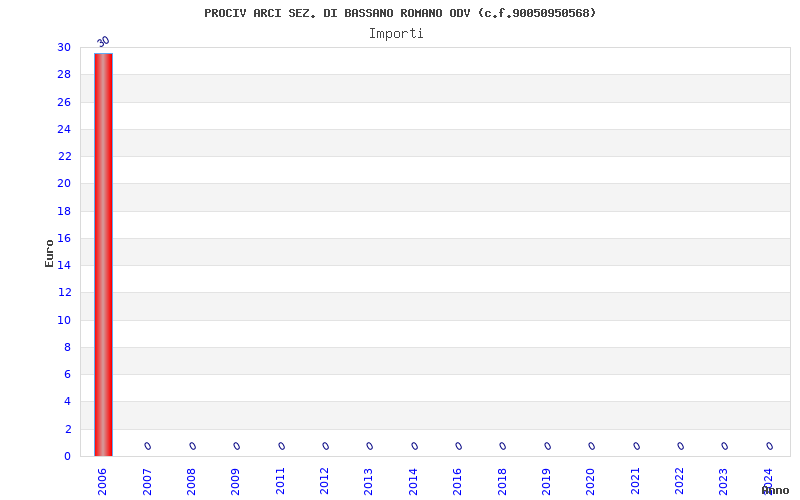The image size is (800, 500).
Task: Click the 0 data label for year 2012
Action: [326, 446]
